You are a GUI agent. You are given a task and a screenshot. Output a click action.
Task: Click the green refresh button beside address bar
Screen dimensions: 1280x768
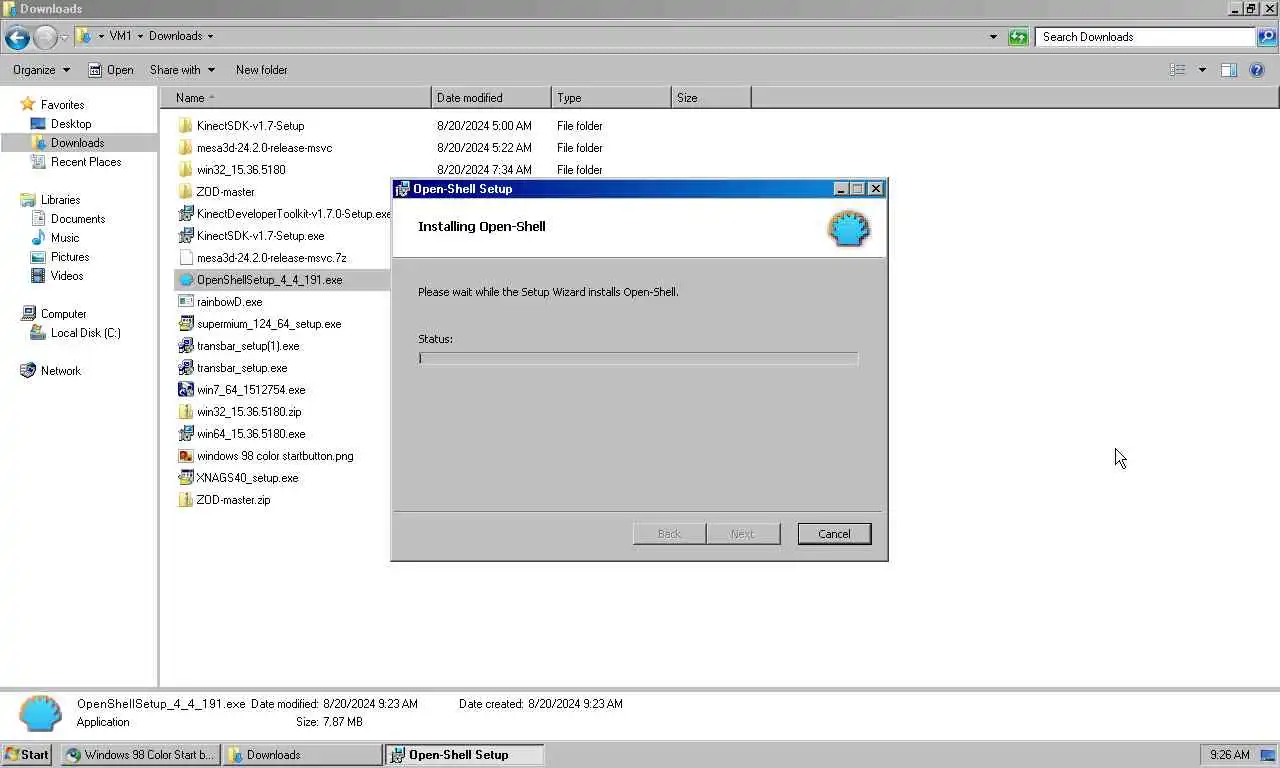point(1018,37)
